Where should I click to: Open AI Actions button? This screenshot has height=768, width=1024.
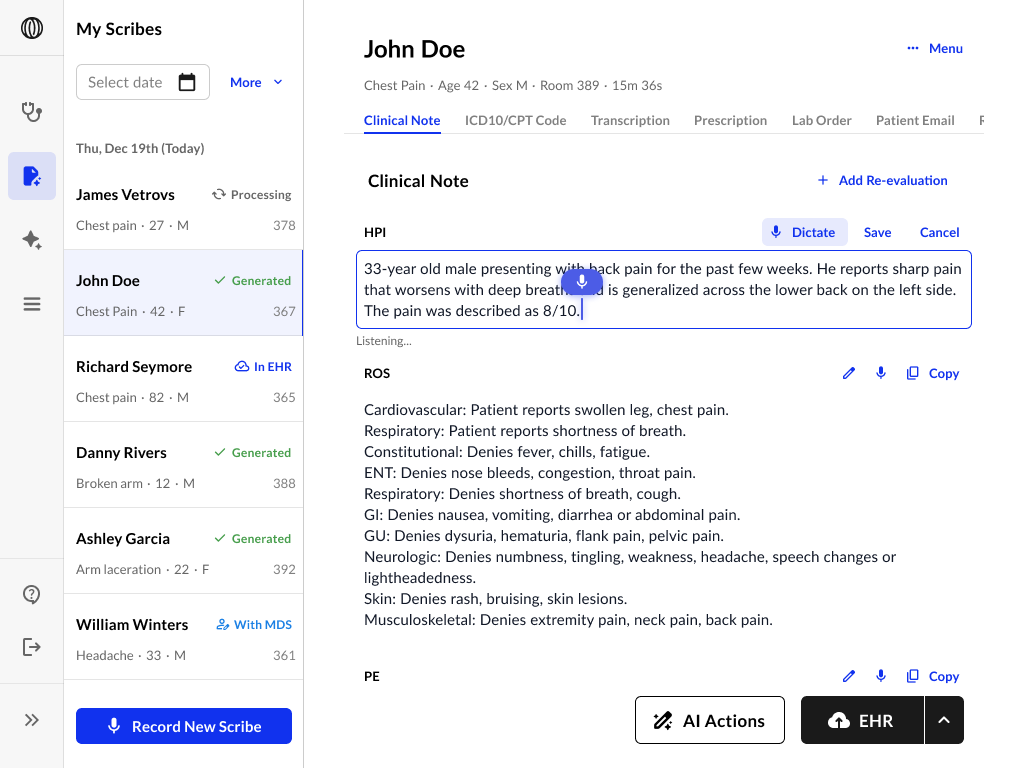[710, 720]
